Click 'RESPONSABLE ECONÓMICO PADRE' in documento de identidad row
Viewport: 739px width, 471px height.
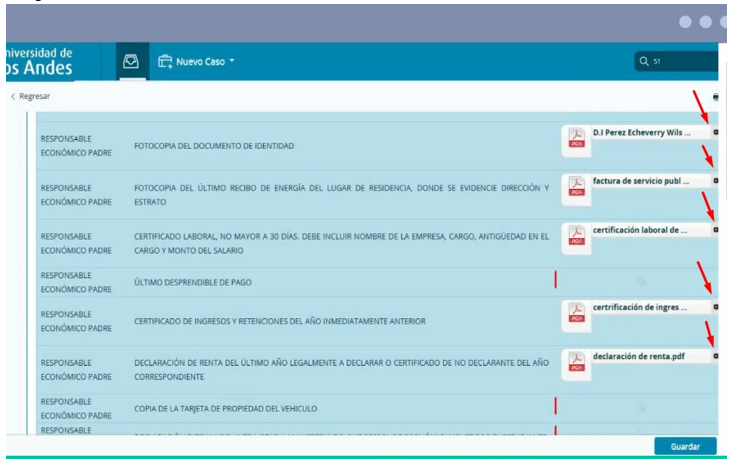pyautogui.click(x=76, y=146)
